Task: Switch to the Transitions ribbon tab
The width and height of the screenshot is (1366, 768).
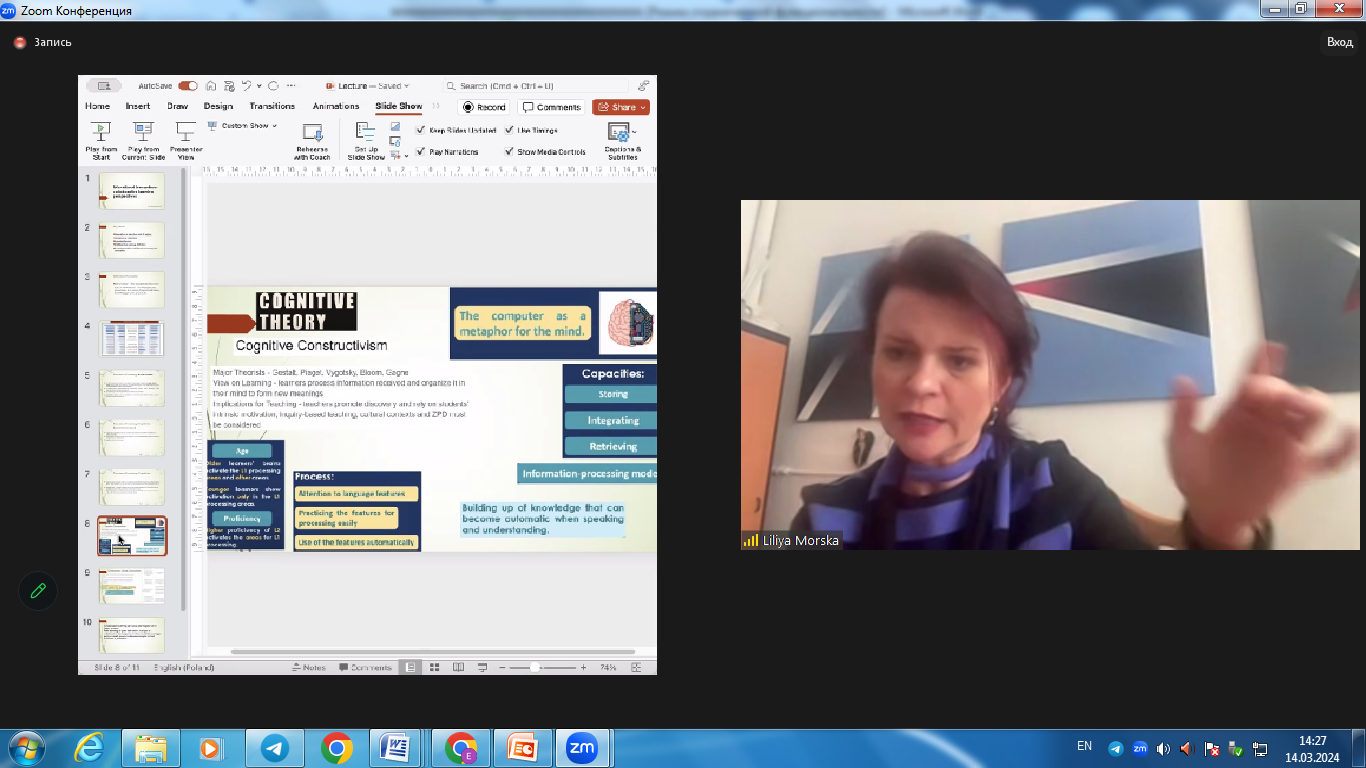Action: [x=272, y=106]
